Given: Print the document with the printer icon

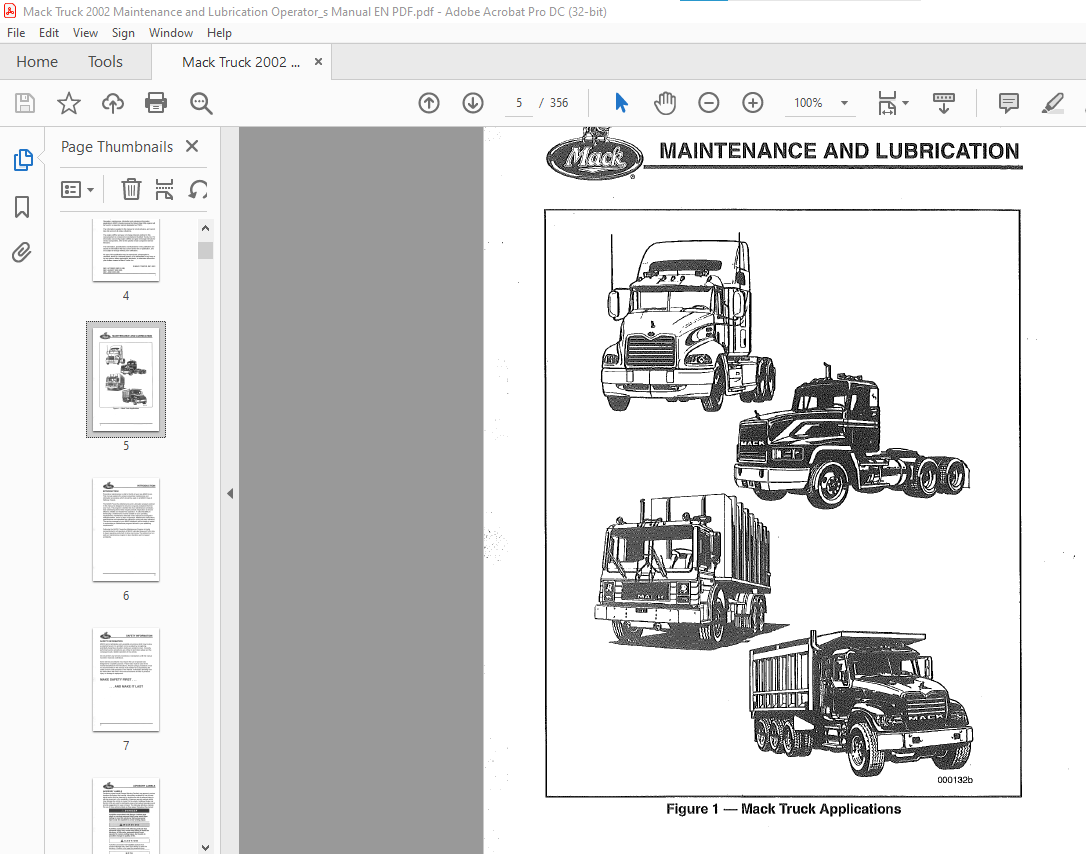Looking at the screenshot, I should [x=156, y=103].
